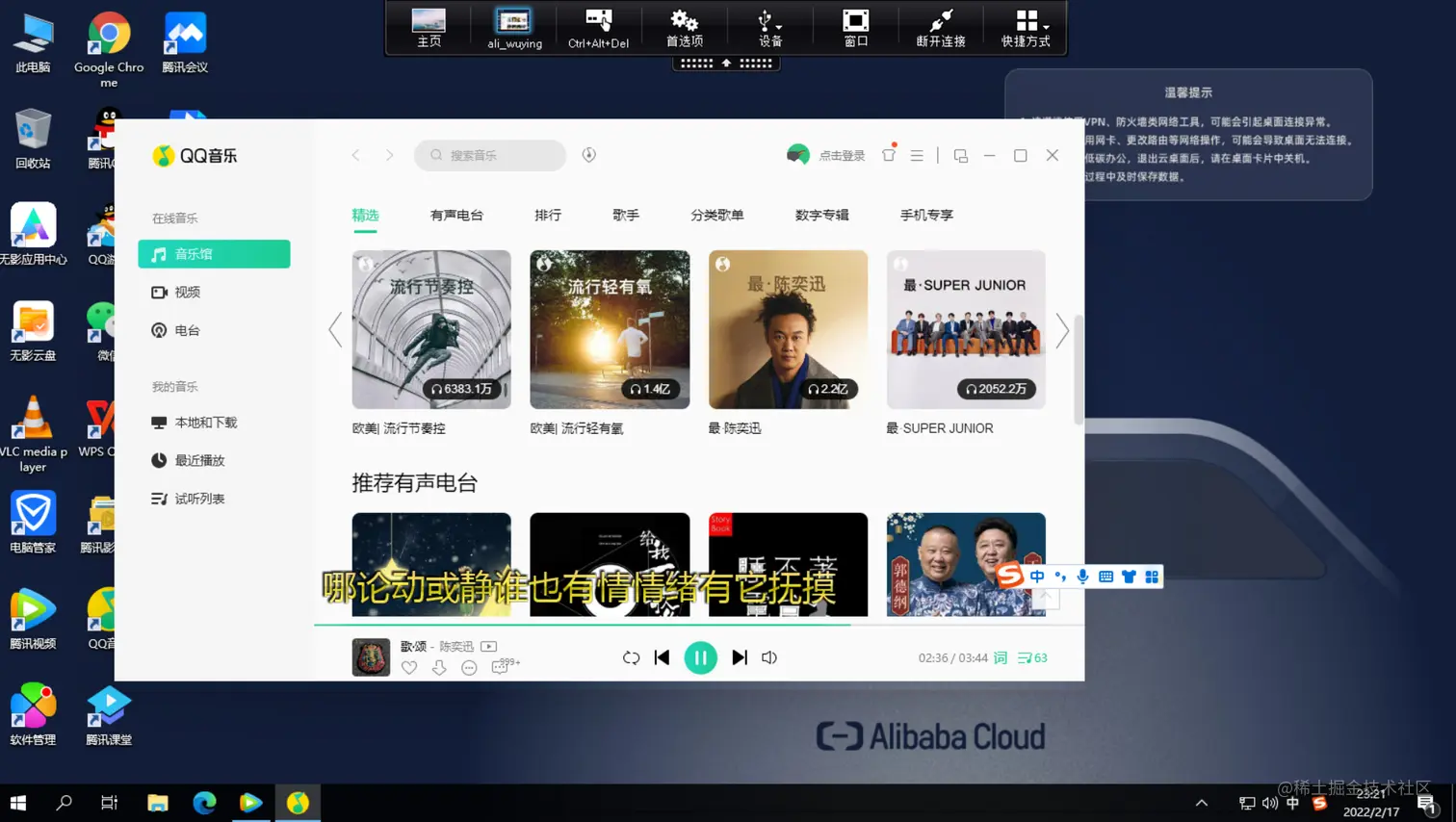This screenshot has height=822, width=1456.
Task: Like the current song with heart icon
Action: click(409, 668)
